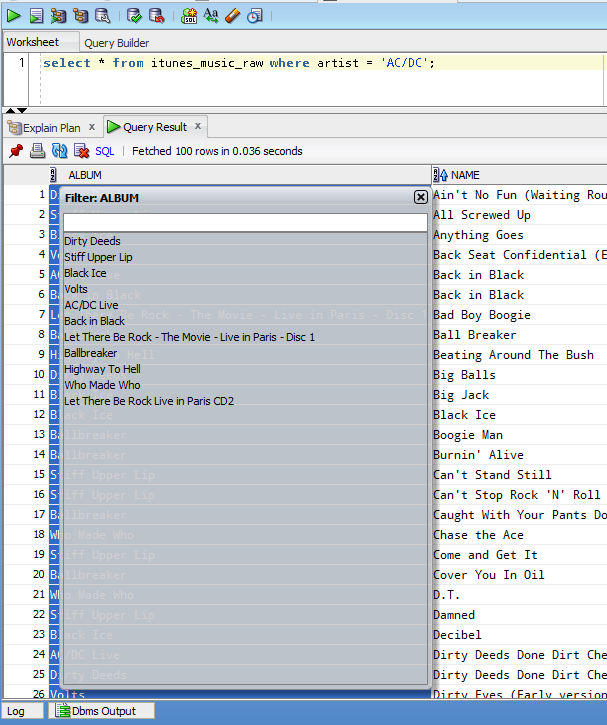Select Back in Black in the filter list

(94, 321)
